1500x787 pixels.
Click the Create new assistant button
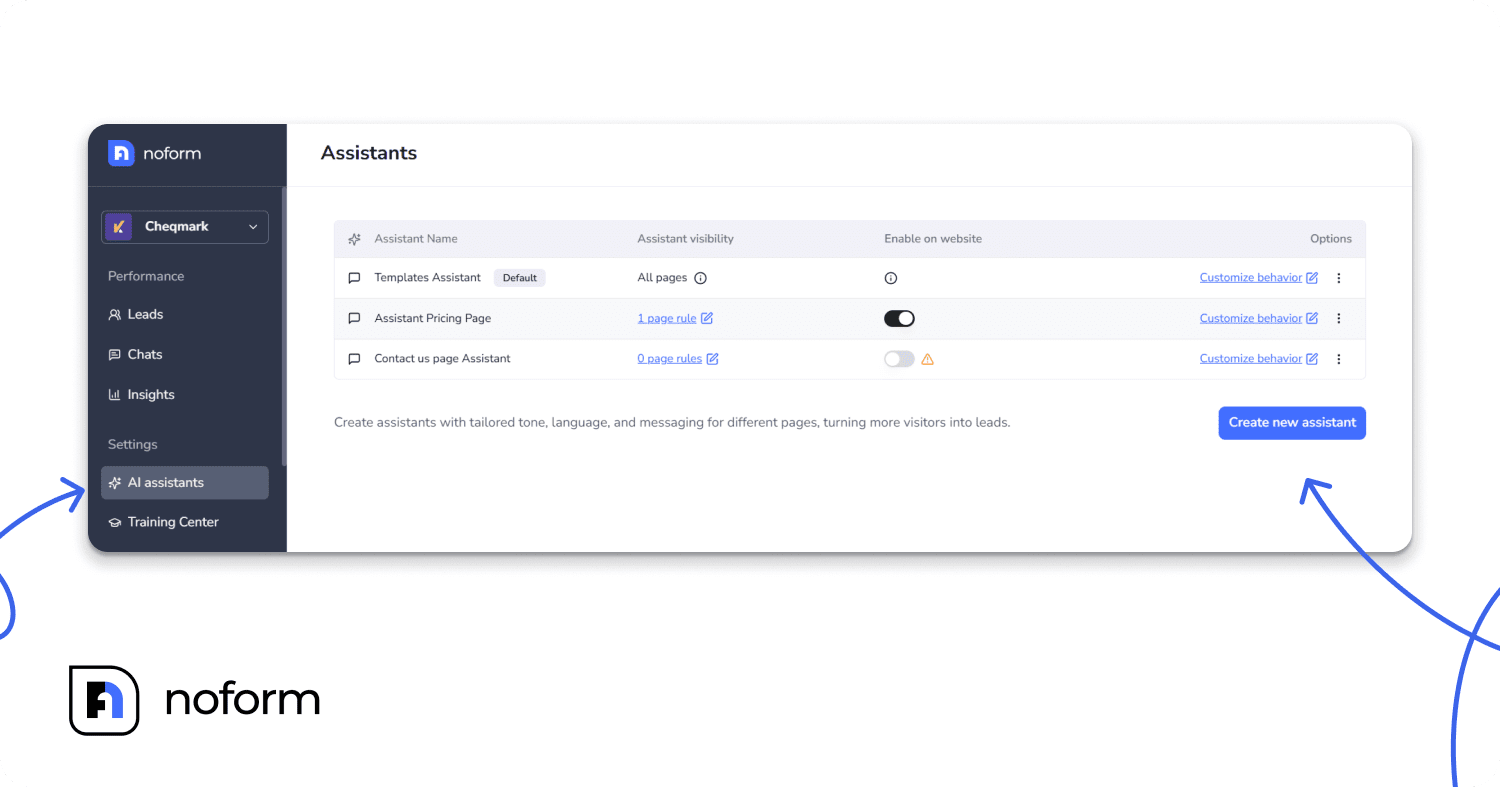click(1292, 422)
